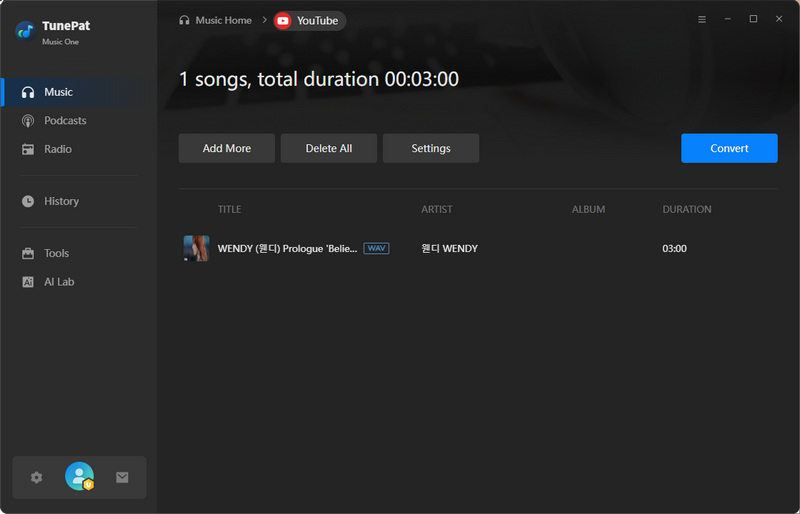Open the Settings button above song list
800x514 pixels.
(x=431, y=148)
